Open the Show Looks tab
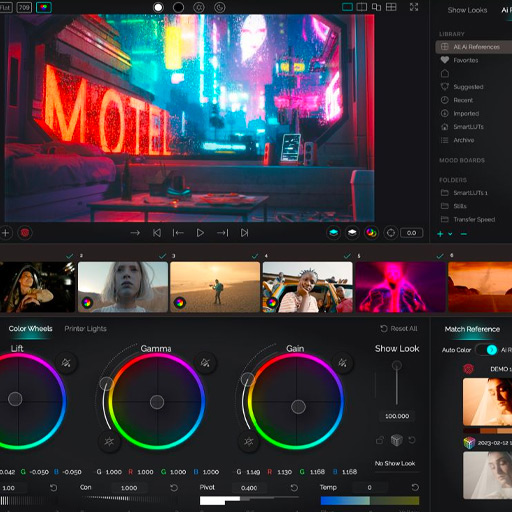This screenshot has width=512, height=512. pyautogui.click(x=467, y=10)
